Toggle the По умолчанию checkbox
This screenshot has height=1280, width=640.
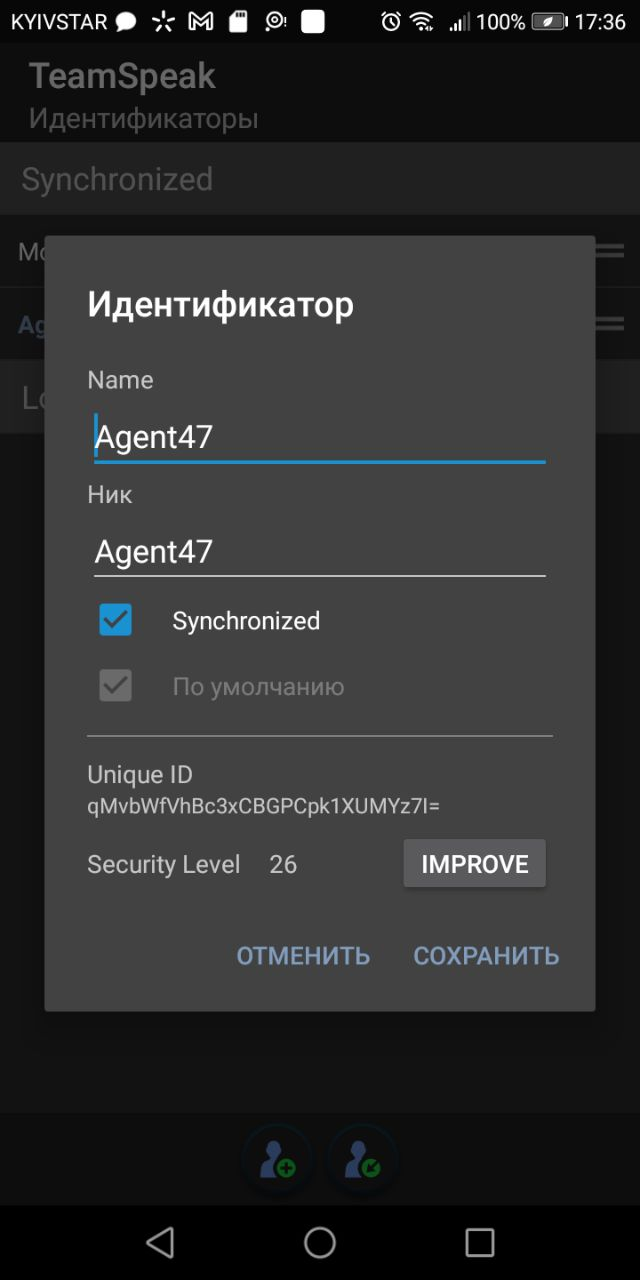[115, 686]
